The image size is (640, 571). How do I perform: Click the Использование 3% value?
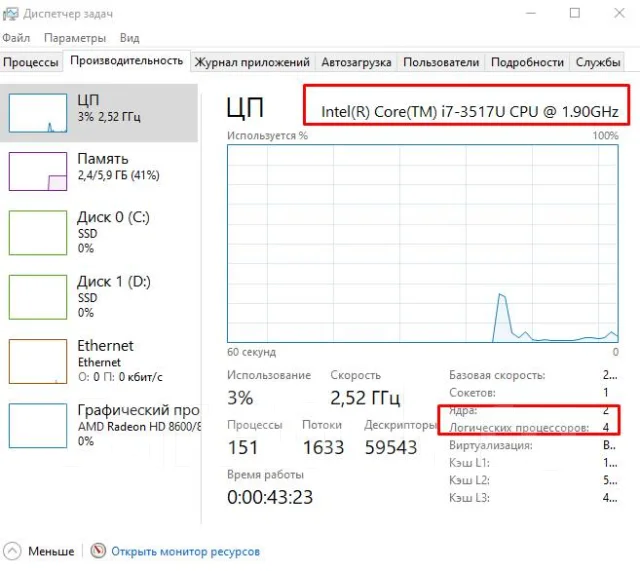click(x=240, y=398)
